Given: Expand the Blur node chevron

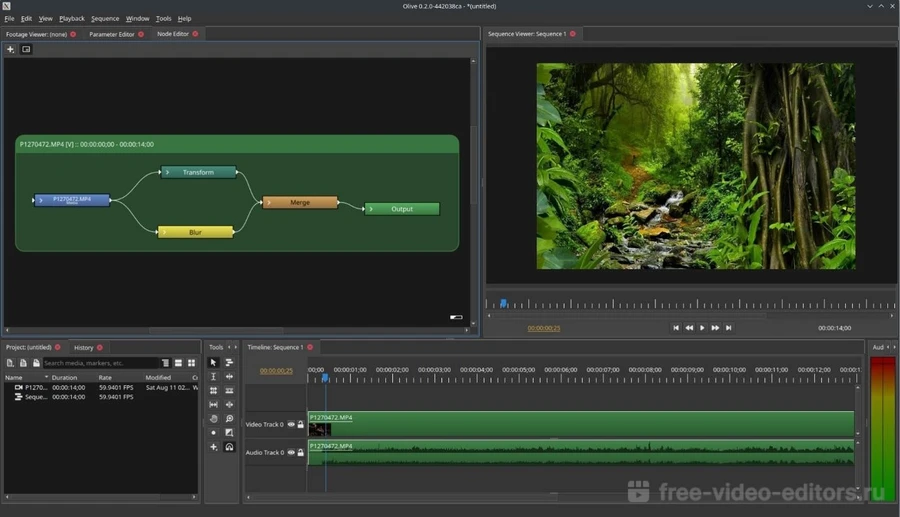Looking at the screenshot, I should pos(165,232).
